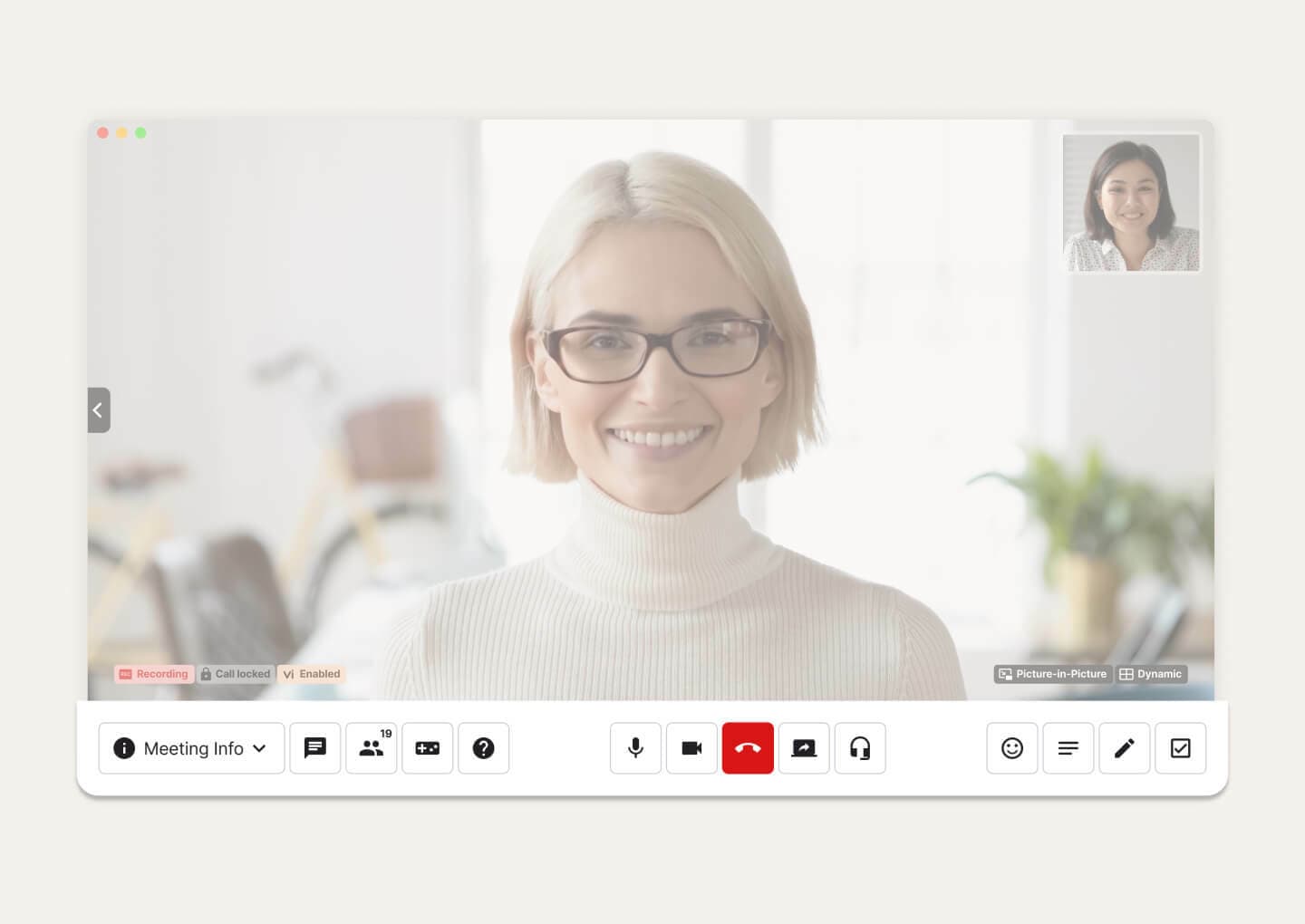Open the emoji reactions icon
This screenshot has height=924, width=1305.
(1012, 748)
